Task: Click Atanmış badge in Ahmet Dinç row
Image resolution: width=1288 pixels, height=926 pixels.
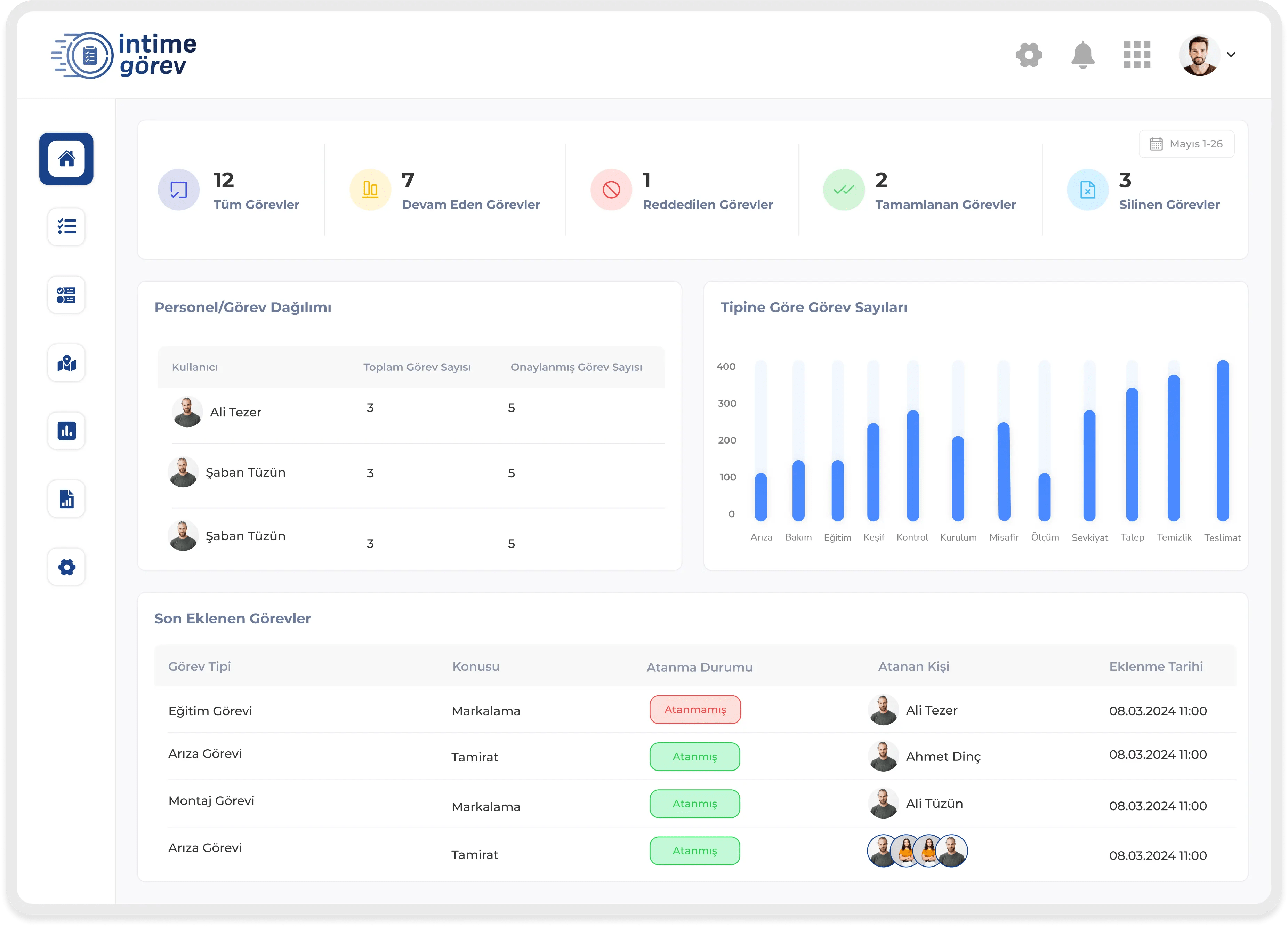Action: pyautogui.click(x=695, y=757)
